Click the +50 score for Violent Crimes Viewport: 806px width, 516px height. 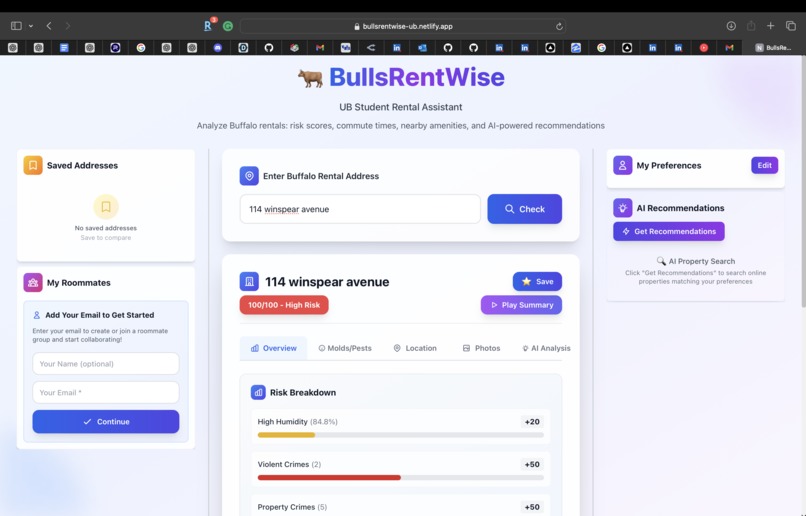click(x=532, y=464)
